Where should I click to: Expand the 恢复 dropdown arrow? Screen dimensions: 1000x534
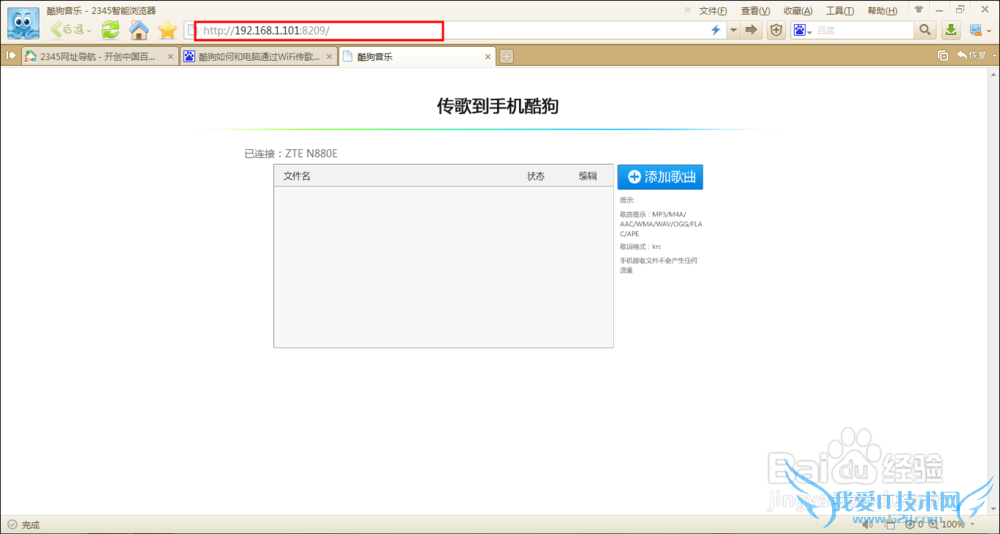(994, 56)
